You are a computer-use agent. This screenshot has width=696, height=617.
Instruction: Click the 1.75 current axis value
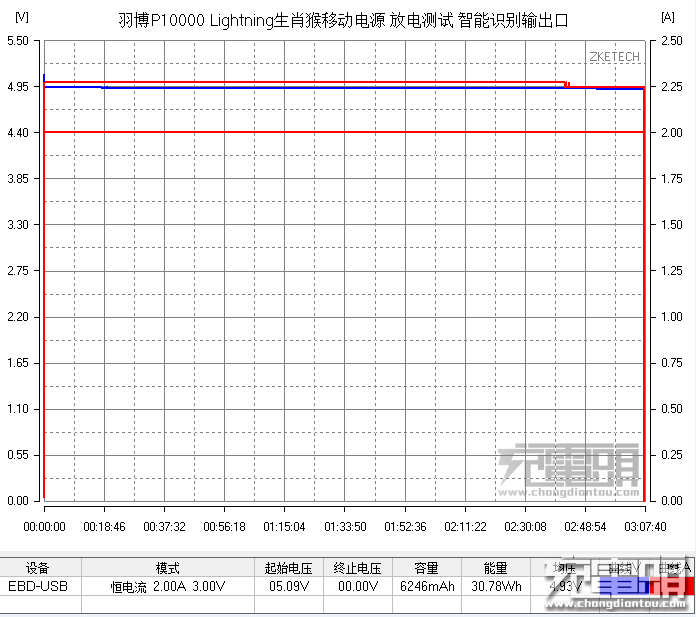672,179
